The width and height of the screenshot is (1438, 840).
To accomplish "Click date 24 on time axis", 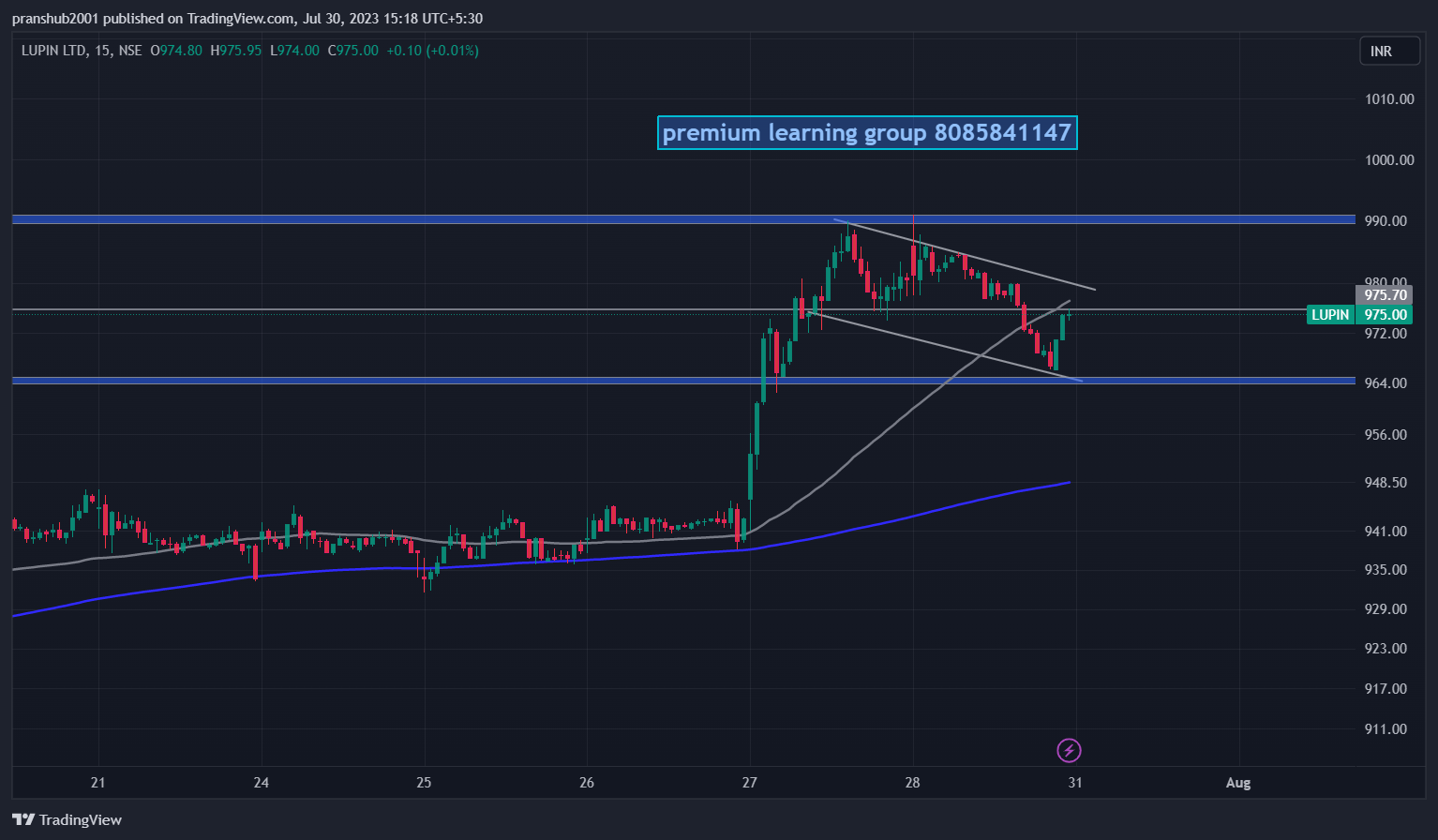I will click(262, 783).
